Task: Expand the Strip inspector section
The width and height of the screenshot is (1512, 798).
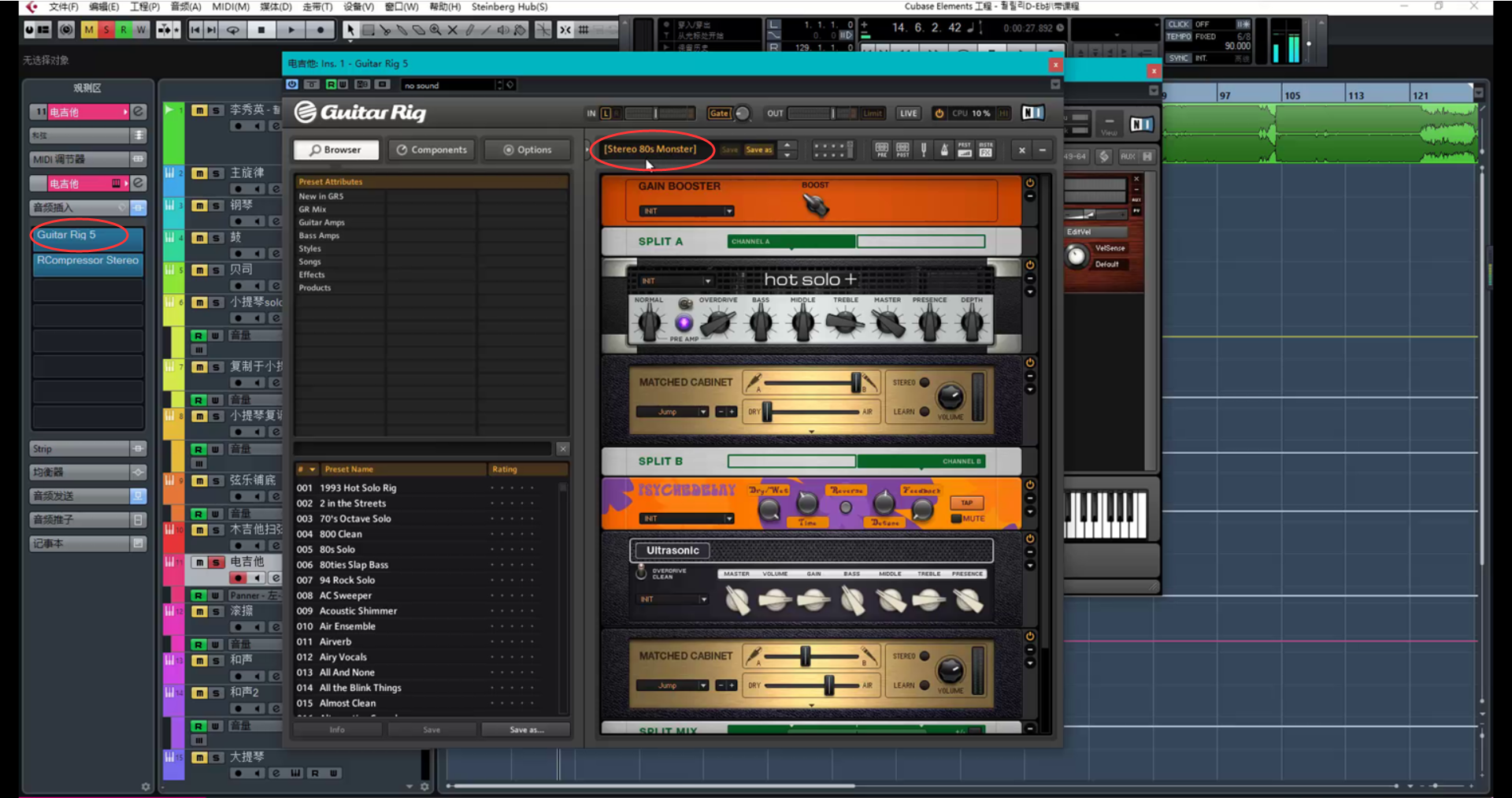Action: (88, 448)
